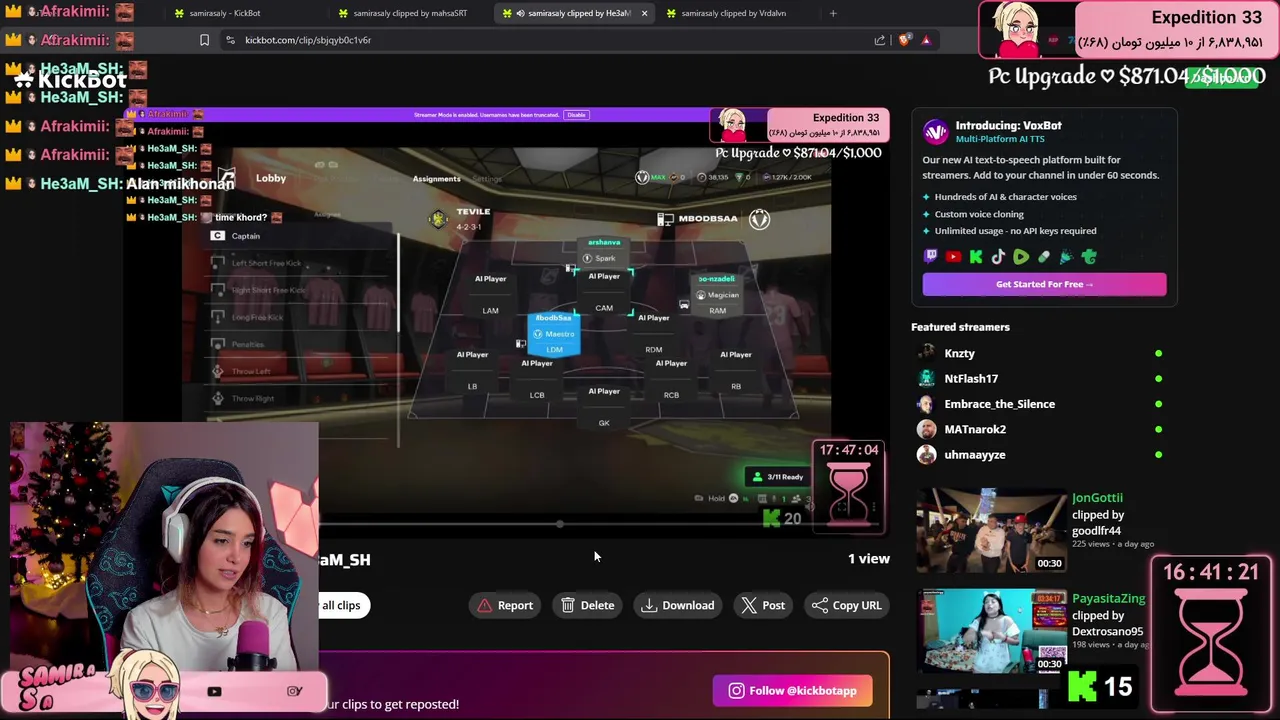Open the PayasaitaZing clip thumbnail
The image size is (1280, 720).
(992, 630)
